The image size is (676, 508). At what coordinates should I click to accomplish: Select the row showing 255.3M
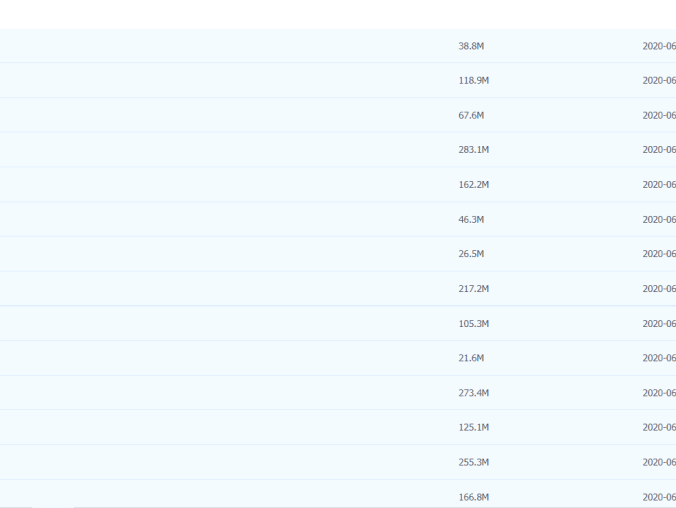[x=473, y=462]
